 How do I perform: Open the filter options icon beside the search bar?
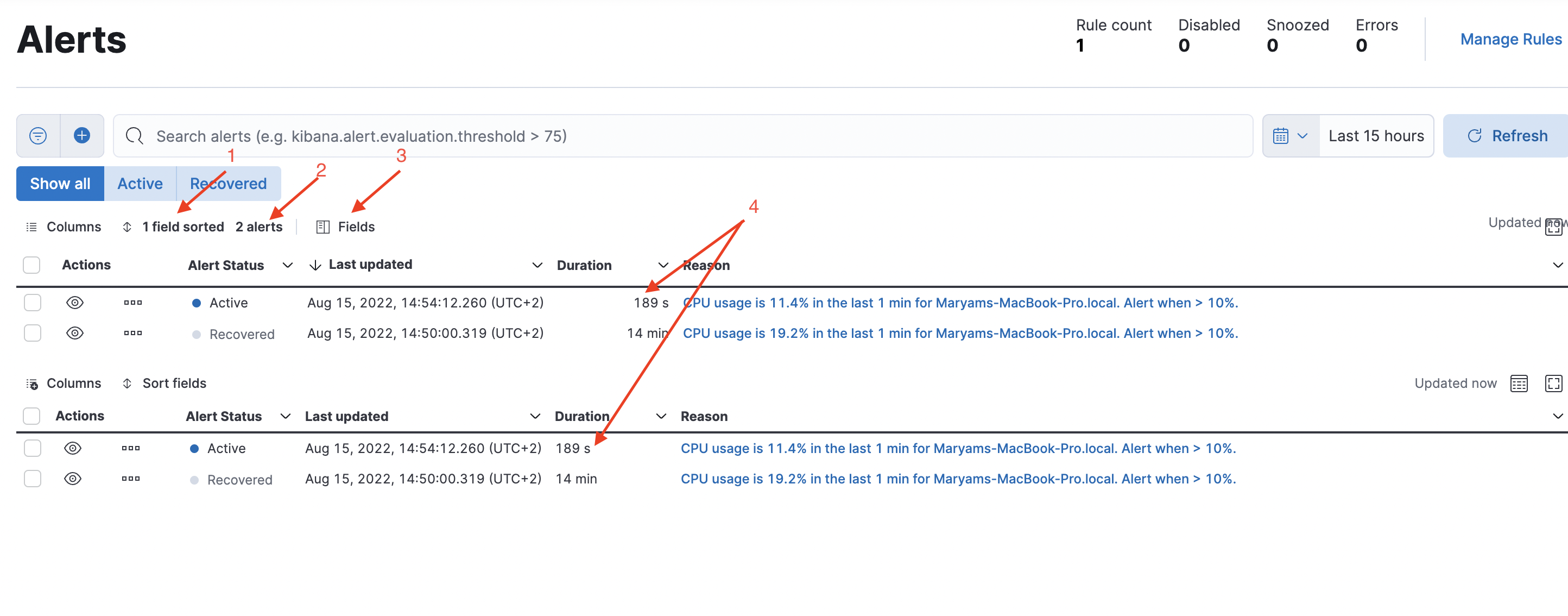(38, 135)
